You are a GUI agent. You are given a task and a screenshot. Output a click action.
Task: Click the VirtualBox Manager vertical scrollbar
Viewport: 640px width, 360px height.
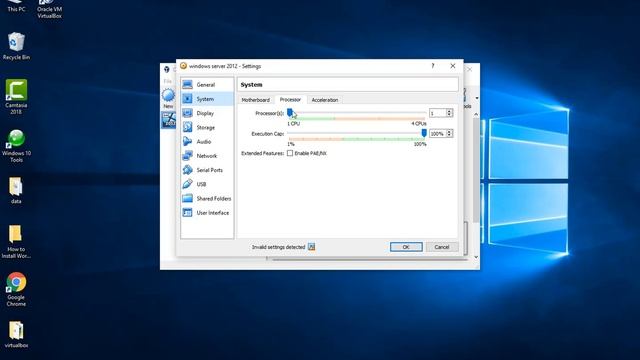click(476, 169)
